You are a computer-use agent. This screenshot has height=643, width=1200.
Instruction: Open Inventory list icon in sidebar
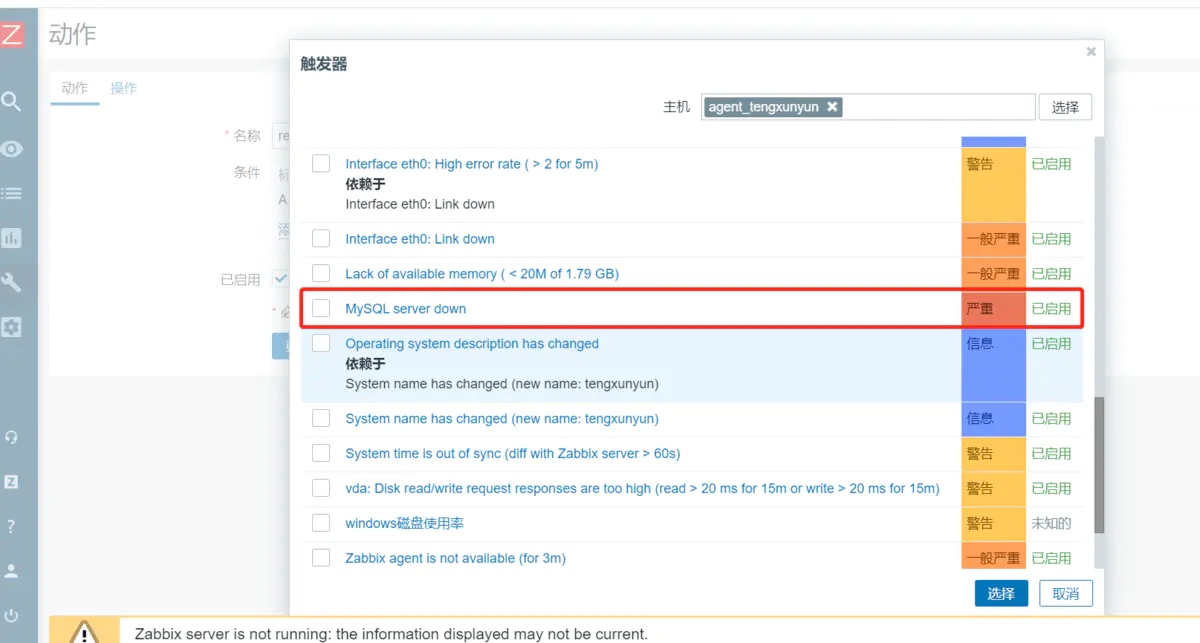pos(11,193)
